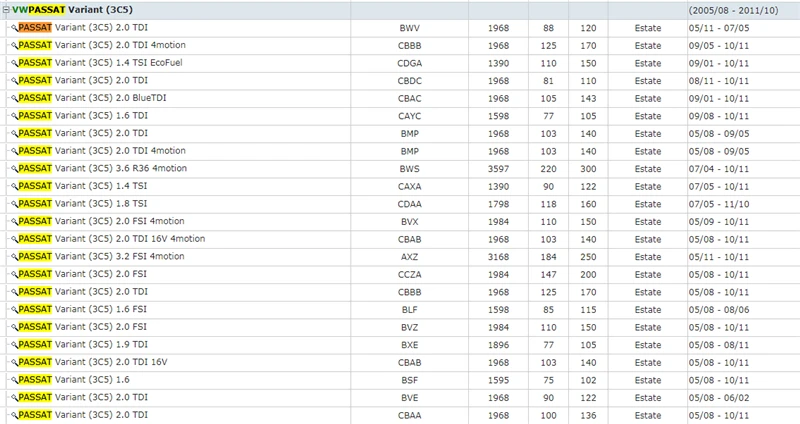Open the PASSAT Variant (3C5) 1.9 TDI entry
800x424 pixels.
[x=83, y=344]
